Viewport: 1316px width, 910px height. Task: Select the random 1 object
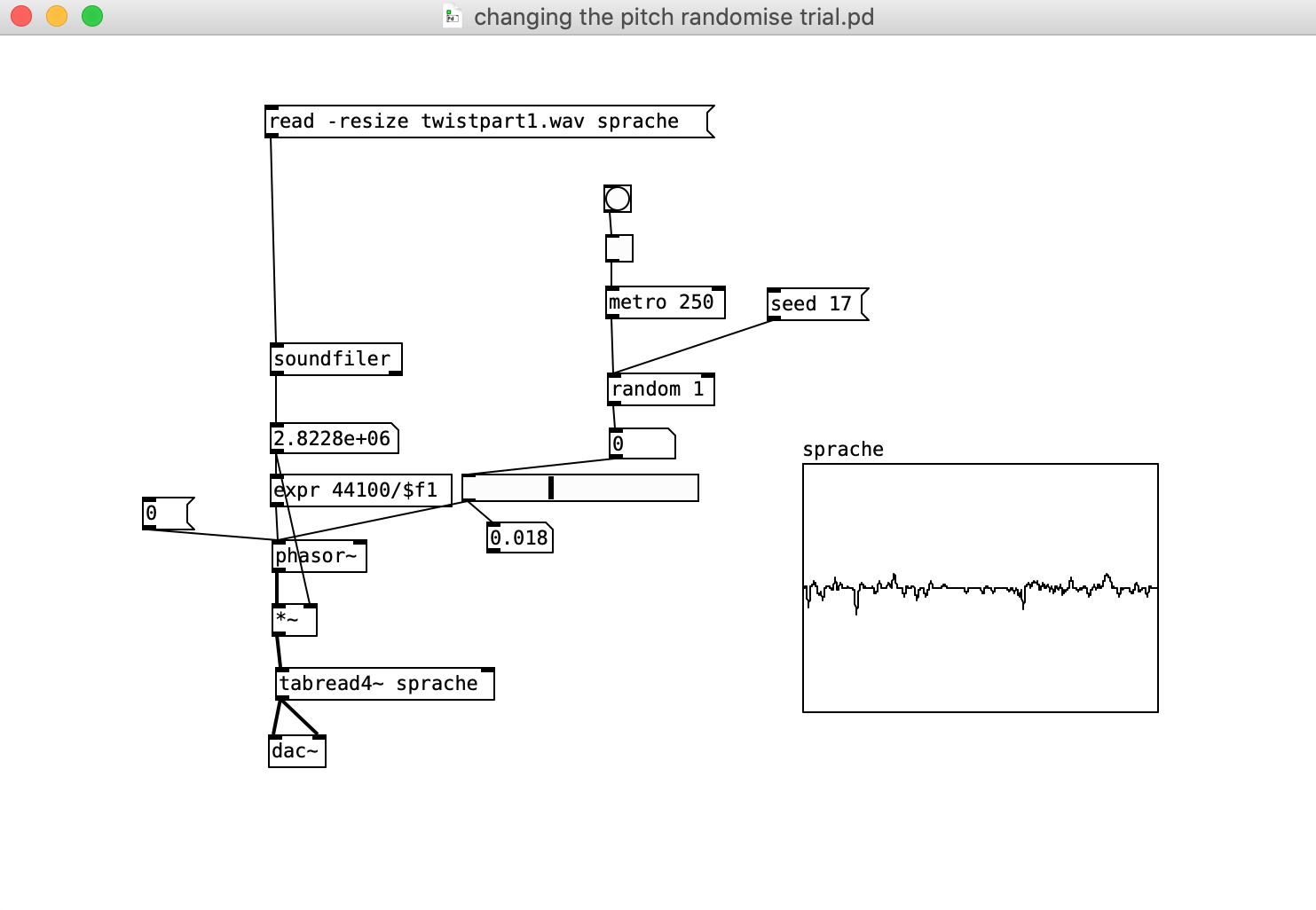(661, 389)
